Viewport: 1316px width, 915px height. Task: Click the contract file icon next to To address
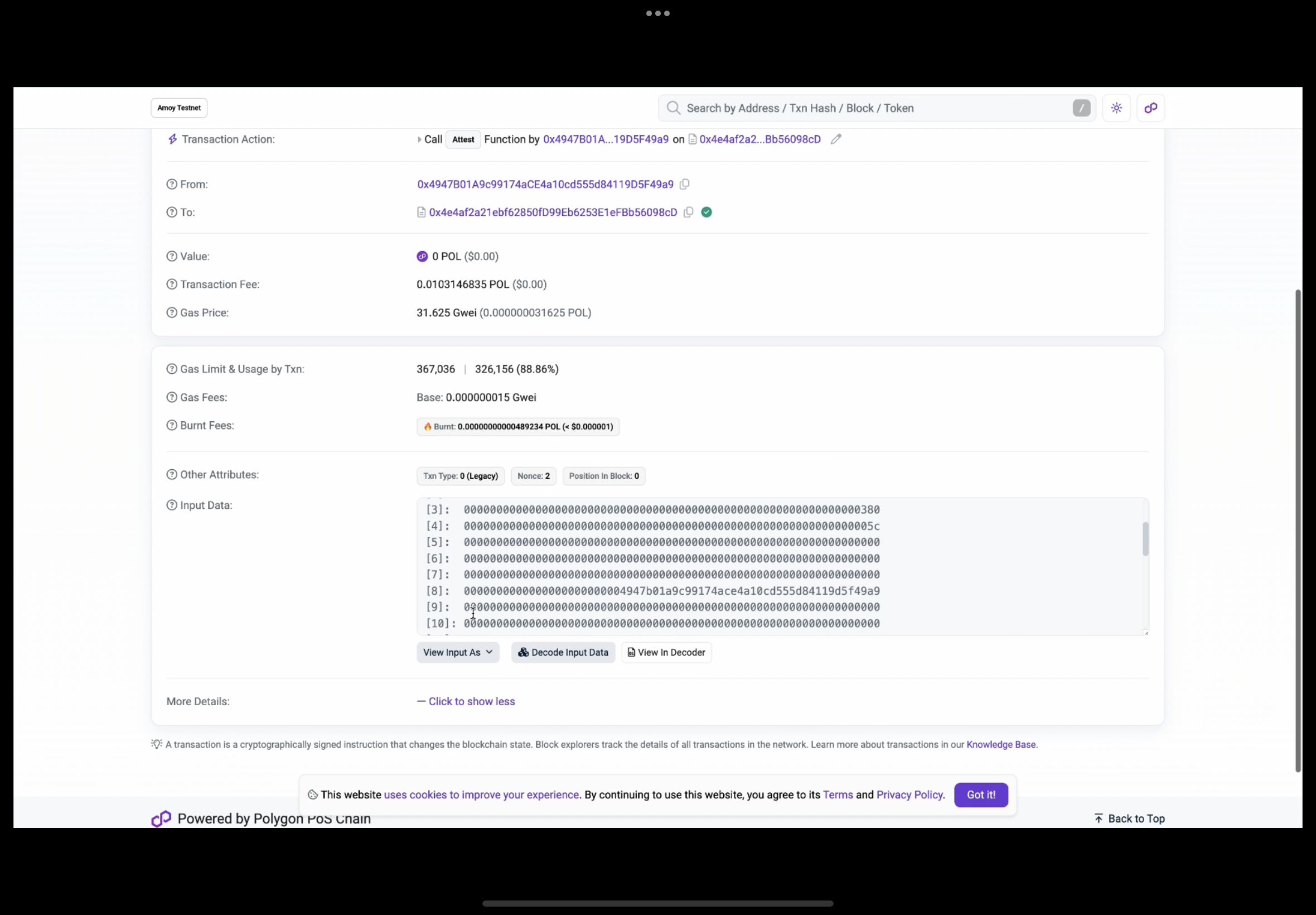click(421, 212)
